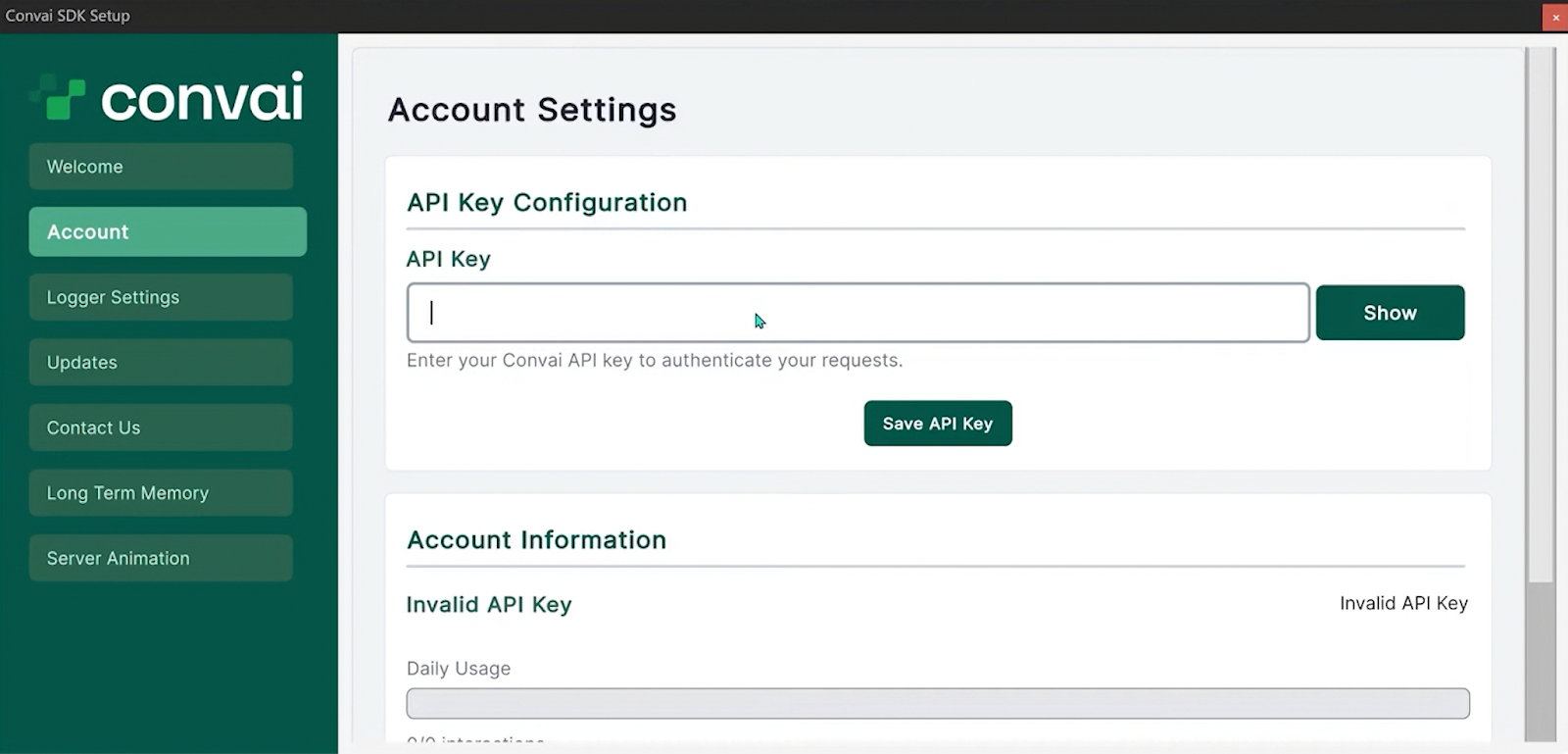Click the API Key Configuration heading
This screenshot has width=1568, height=754.
pos(547,203)
